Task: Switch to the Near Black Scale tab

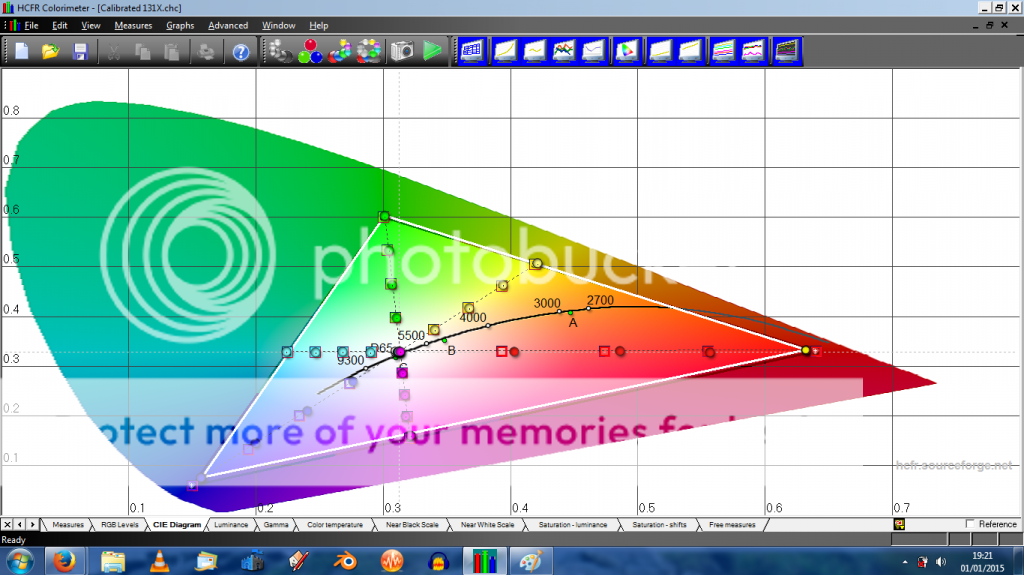Action: 412,525
